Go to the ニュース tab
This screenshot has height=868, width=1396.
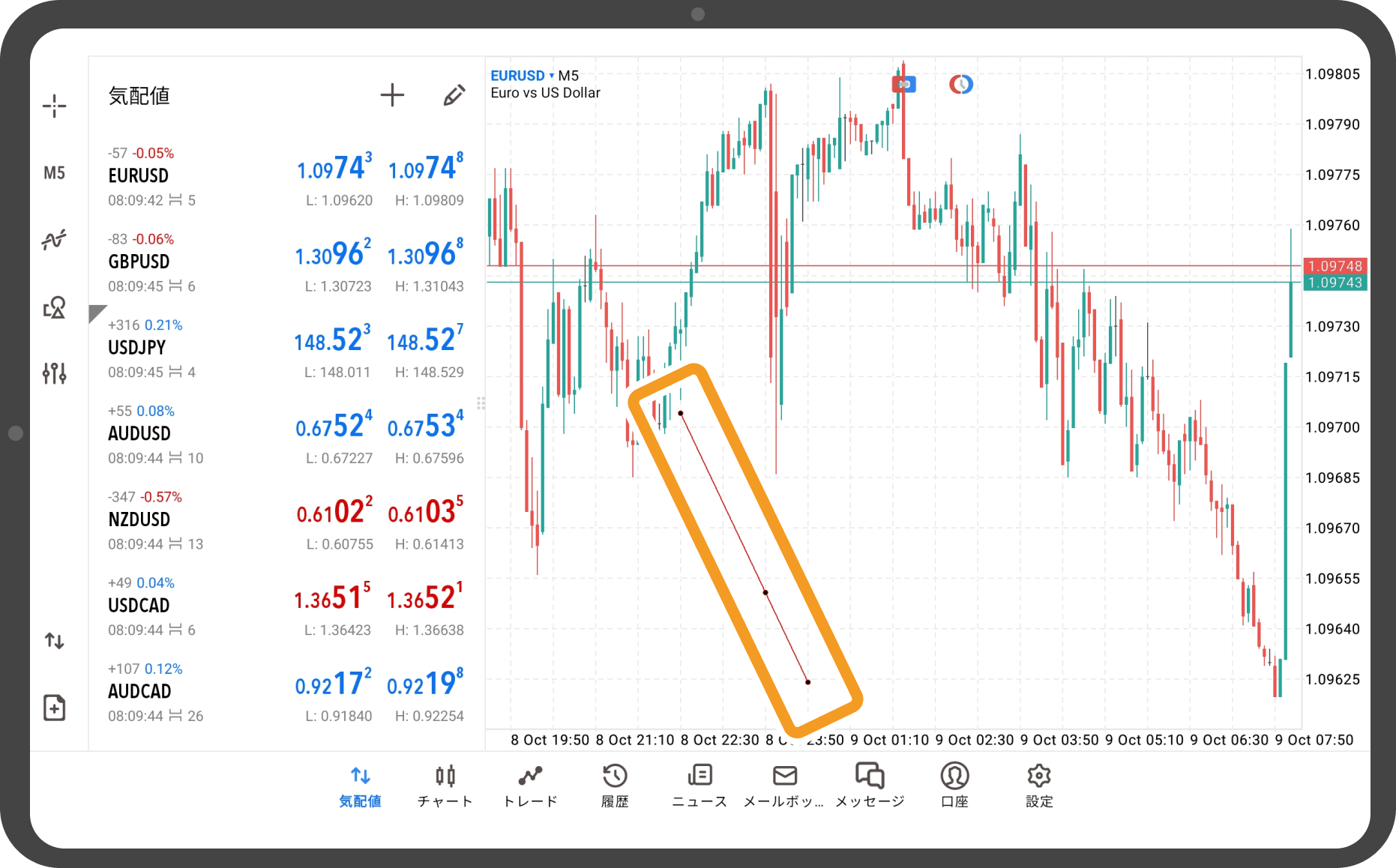point(699,785)
